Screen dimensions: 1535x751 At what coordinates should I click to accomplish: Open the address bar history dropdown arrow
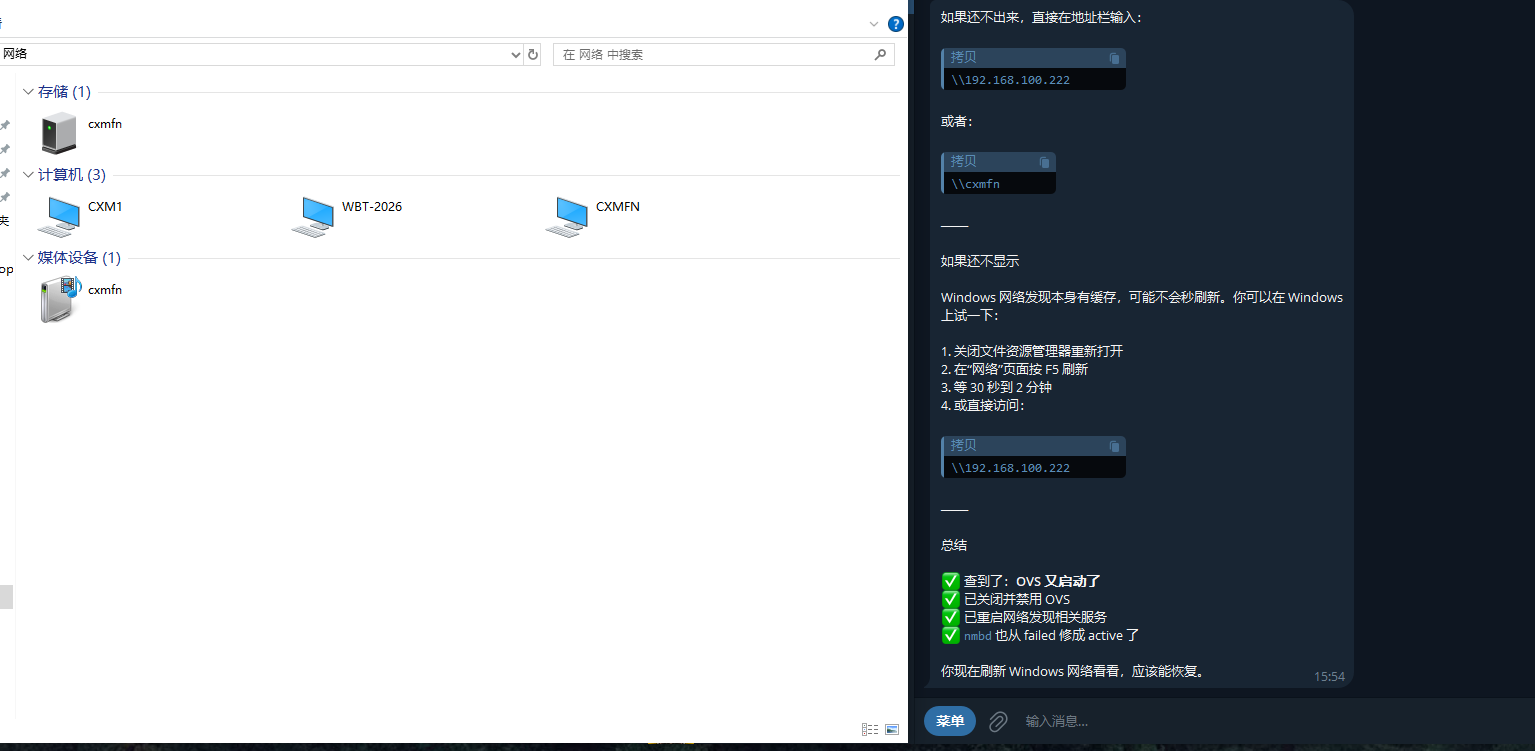coord(516,55)
